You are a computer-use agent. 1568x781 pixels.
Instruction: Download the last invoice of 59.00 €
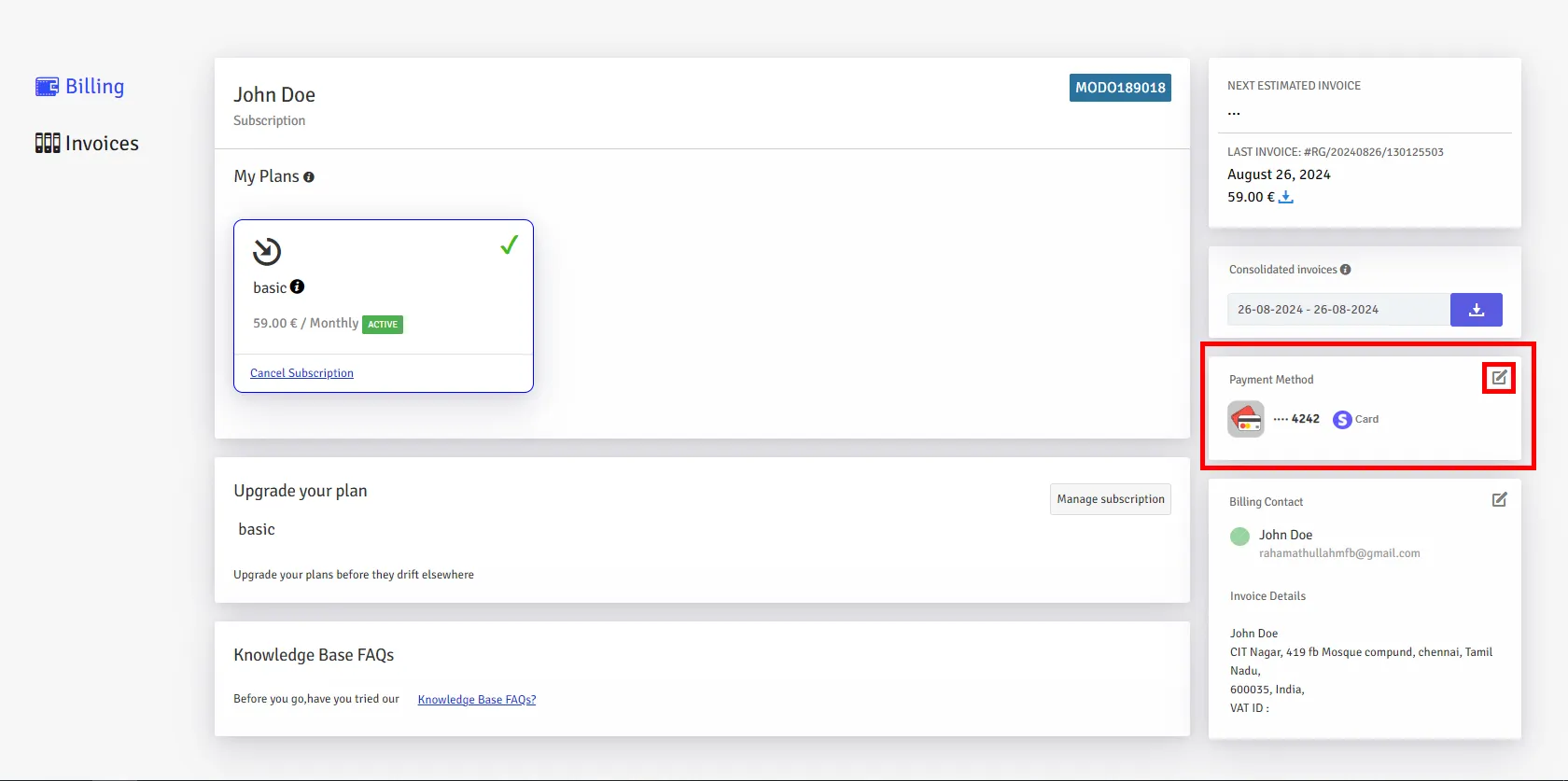point(1286,197)
